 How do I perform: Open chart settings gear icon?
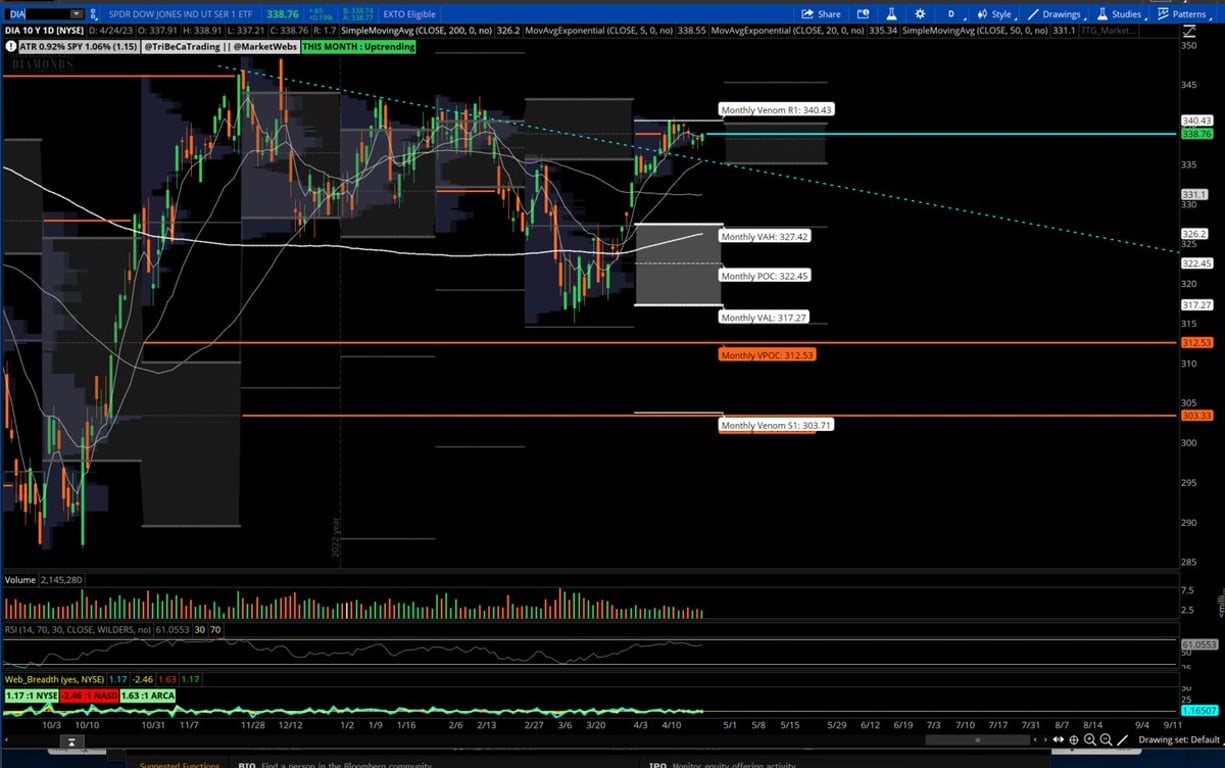[920, 14]
